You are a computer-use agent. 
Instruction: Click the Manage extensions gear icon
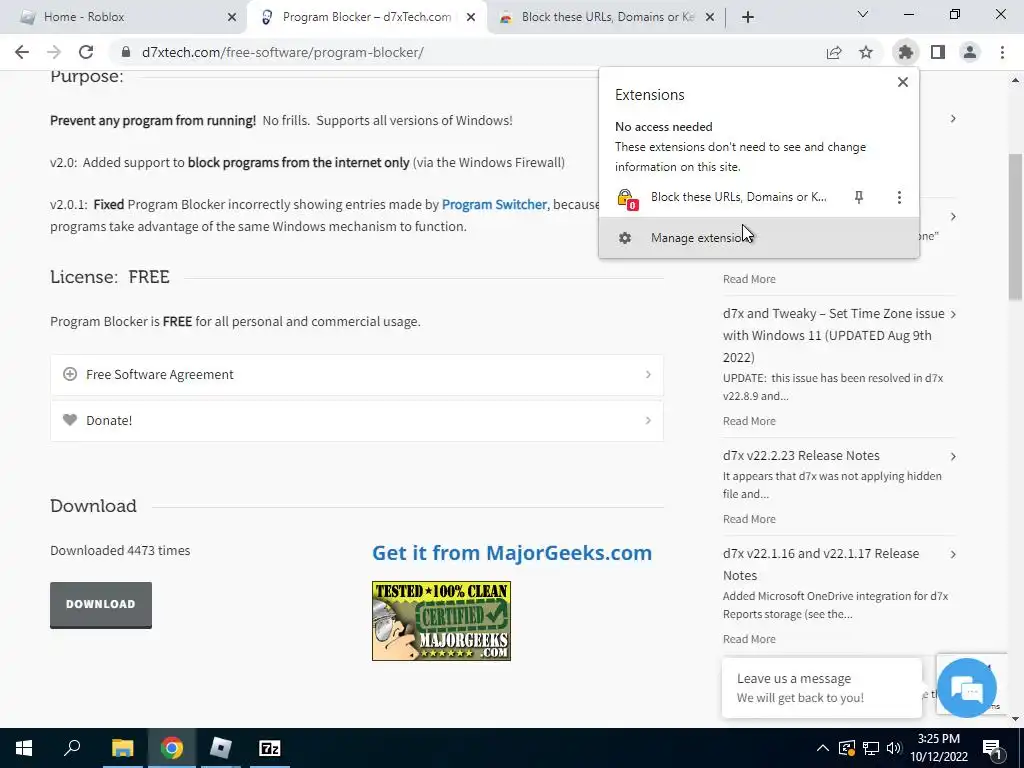625,238
